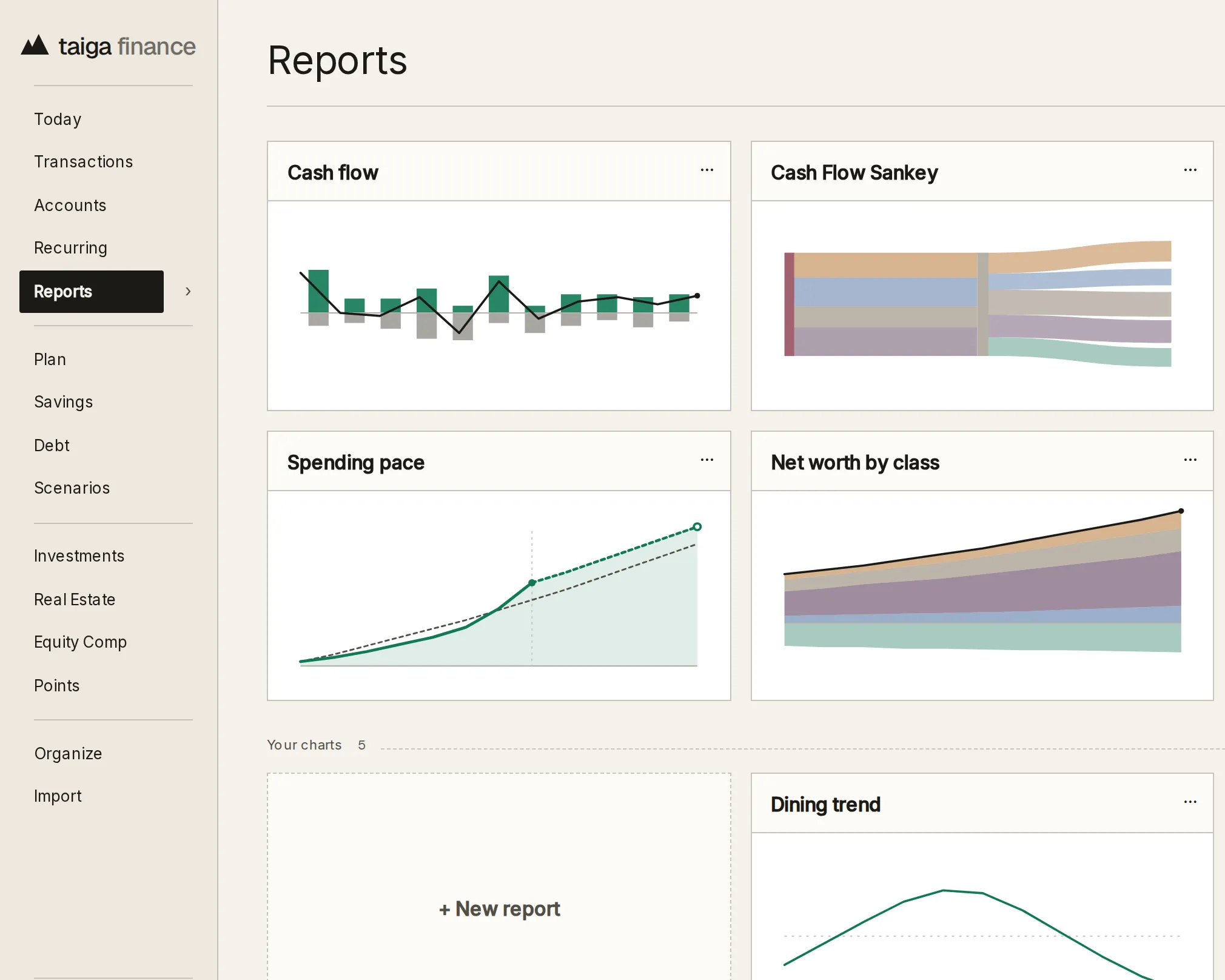The width and height of the screenshot is (1225, 980).
Task: Open the Cash flow bar chart
Action: [x=499, y=306]
